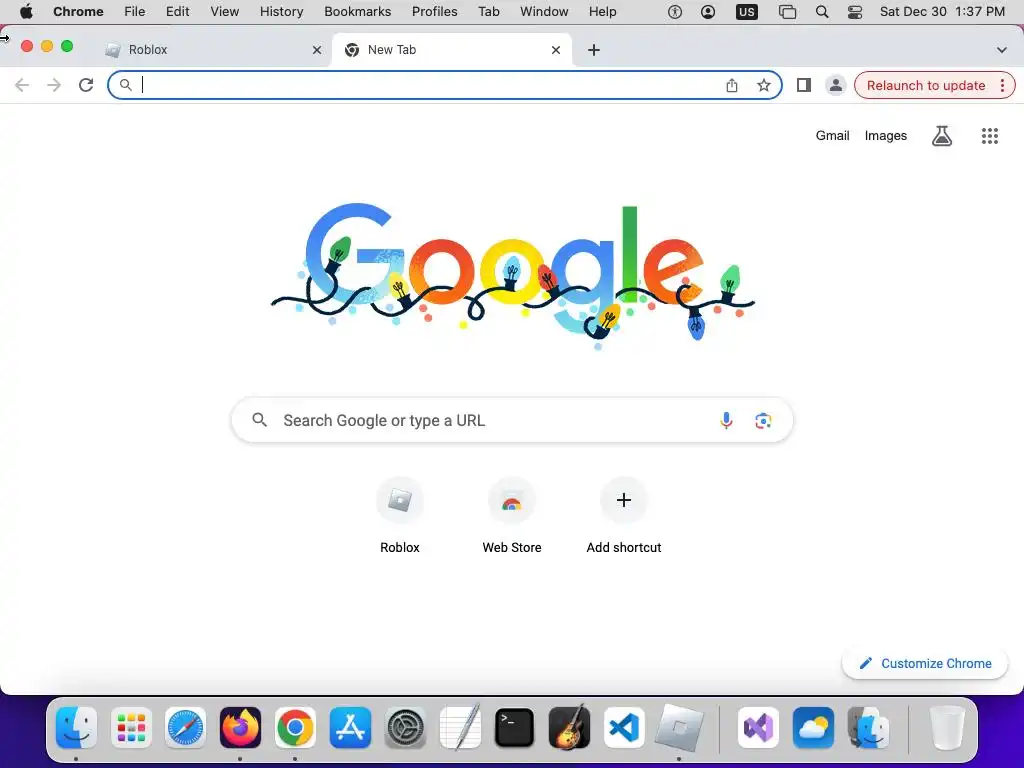1024x768 pixels.
Task: Open the Gmail link
Action: tap(832, 136)
